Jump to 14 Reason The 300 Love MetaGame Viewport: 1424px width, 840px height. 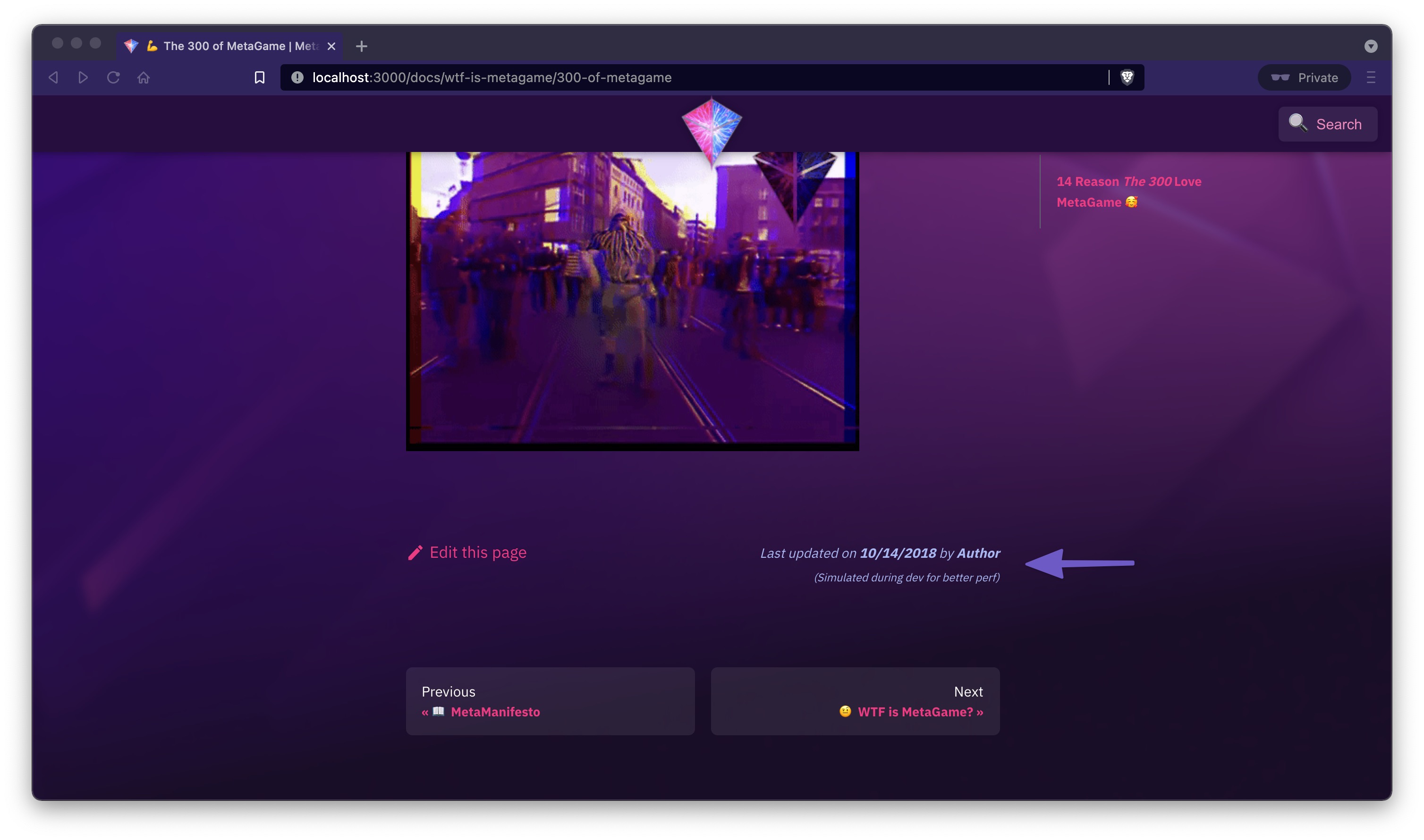click(1128, 192)
